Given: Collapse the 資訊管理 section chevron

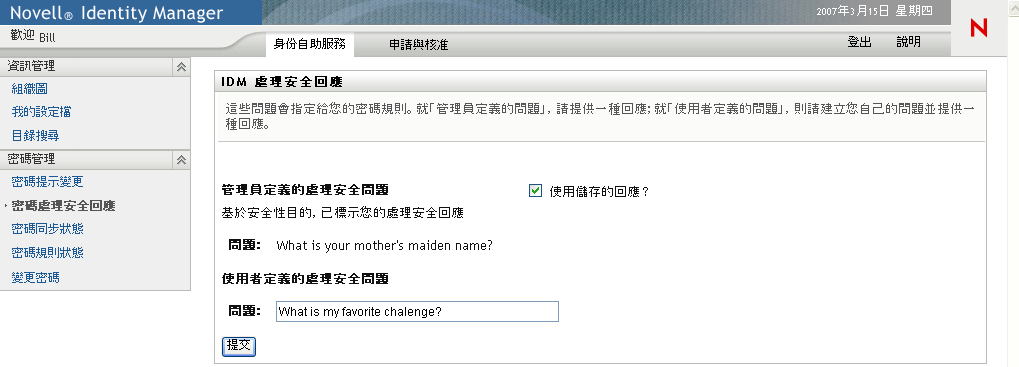Looking at the screenshot, I should pyautogui.click(x=181, y=67).
